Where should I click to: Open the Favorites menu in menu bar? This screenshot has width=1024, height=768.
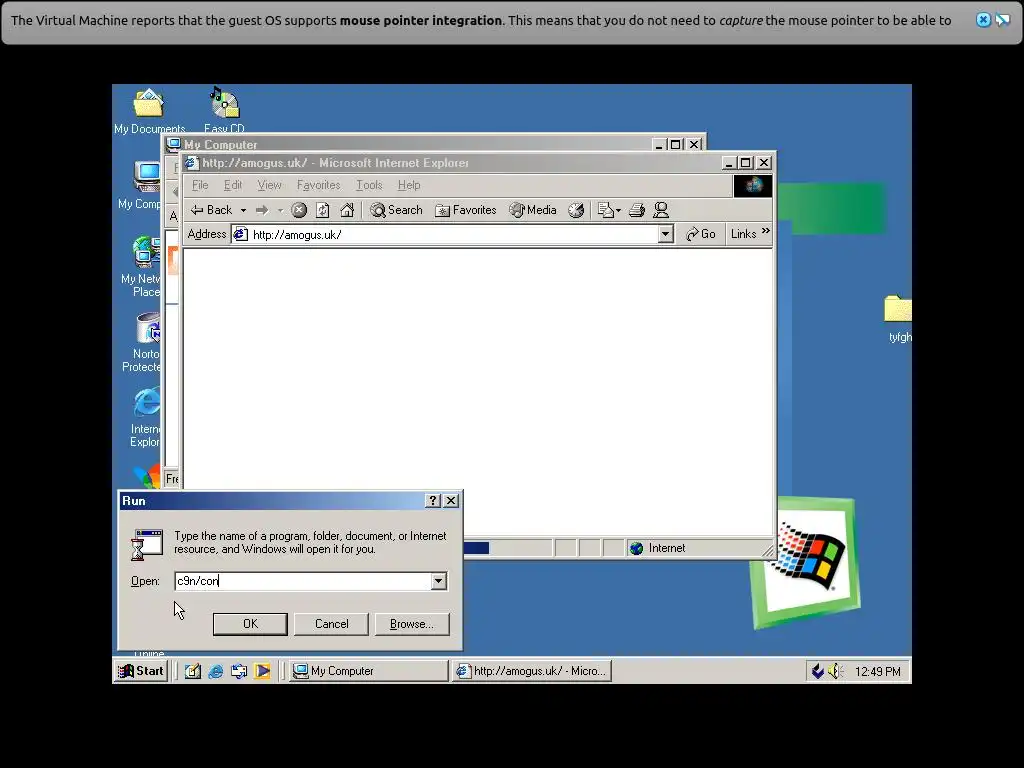[x=318, y=185]
